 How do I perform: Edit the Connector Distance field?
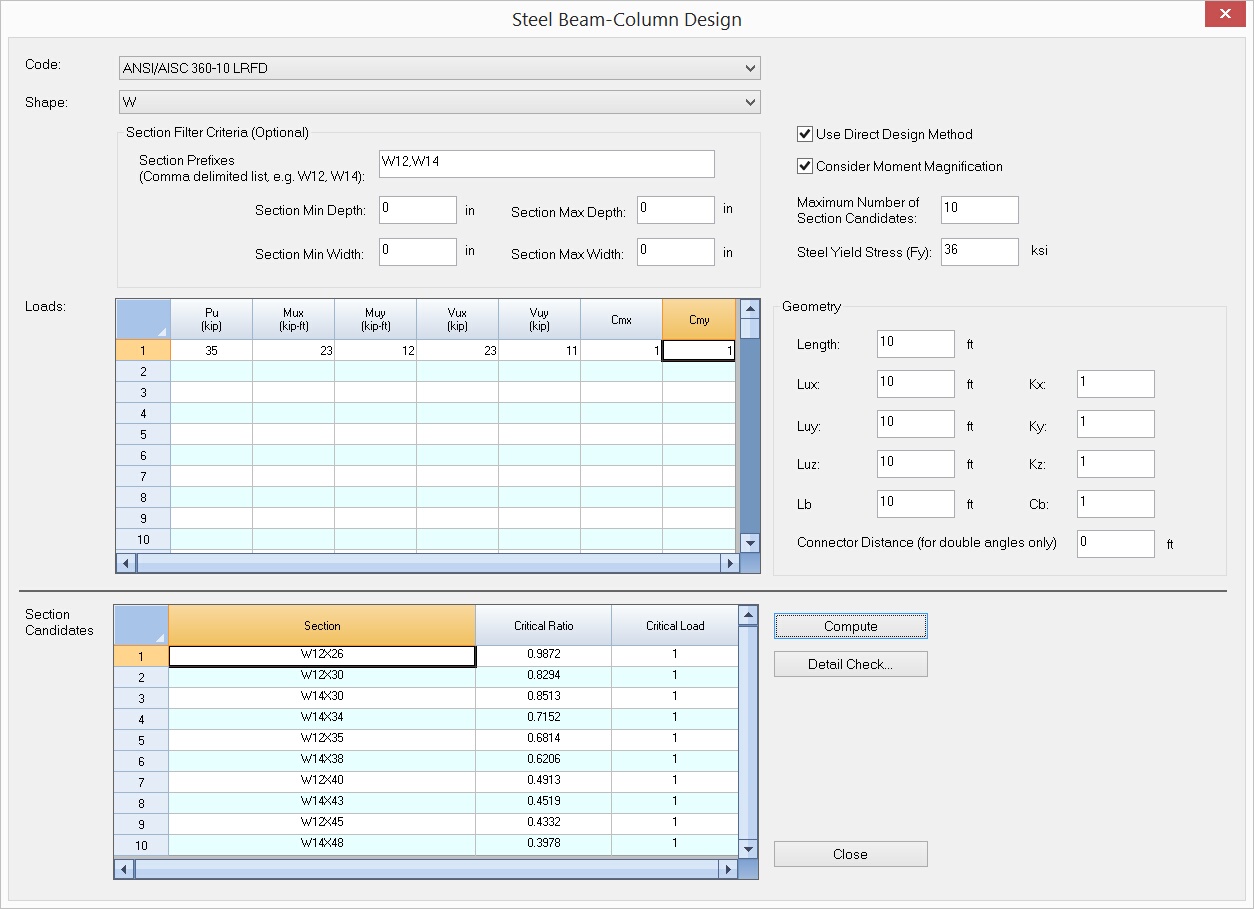point(1116,544)
